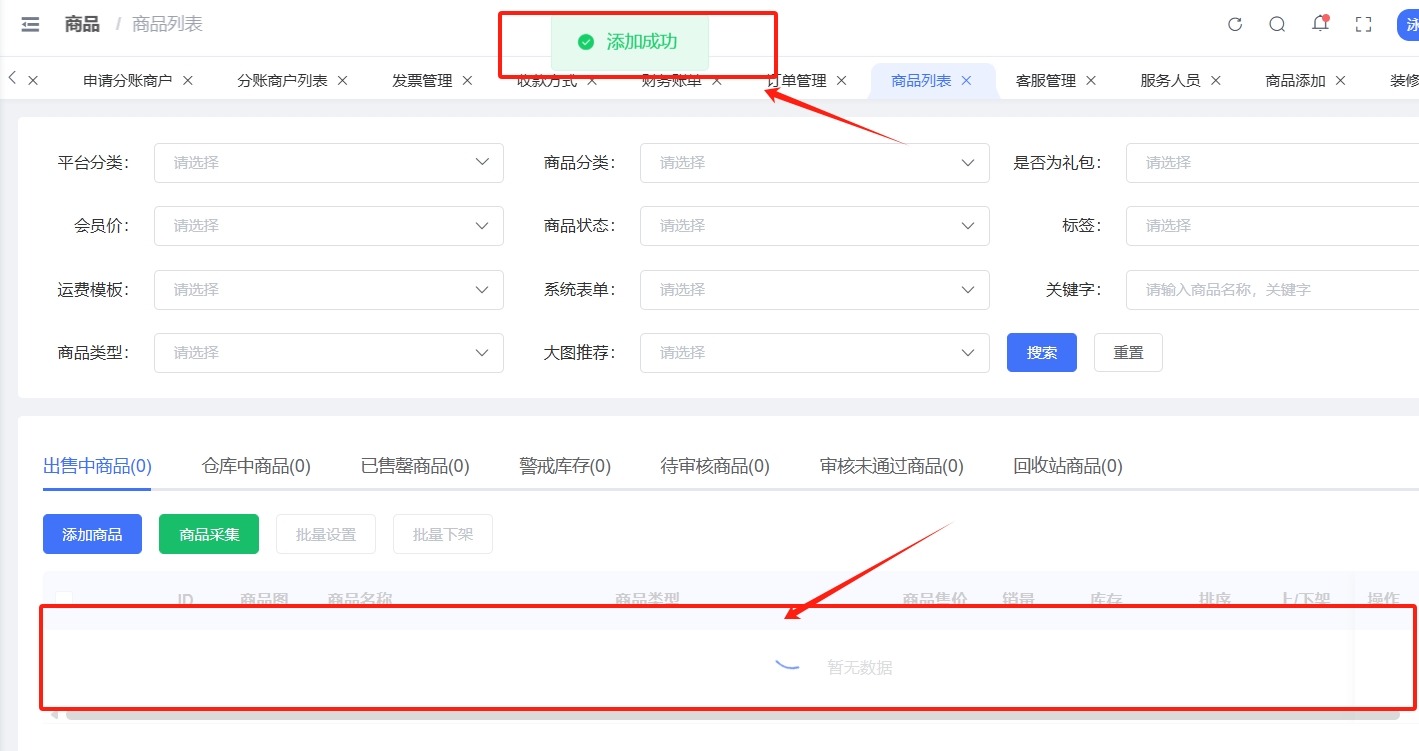Open the search magnifier icon

(x=1277, y=25)
